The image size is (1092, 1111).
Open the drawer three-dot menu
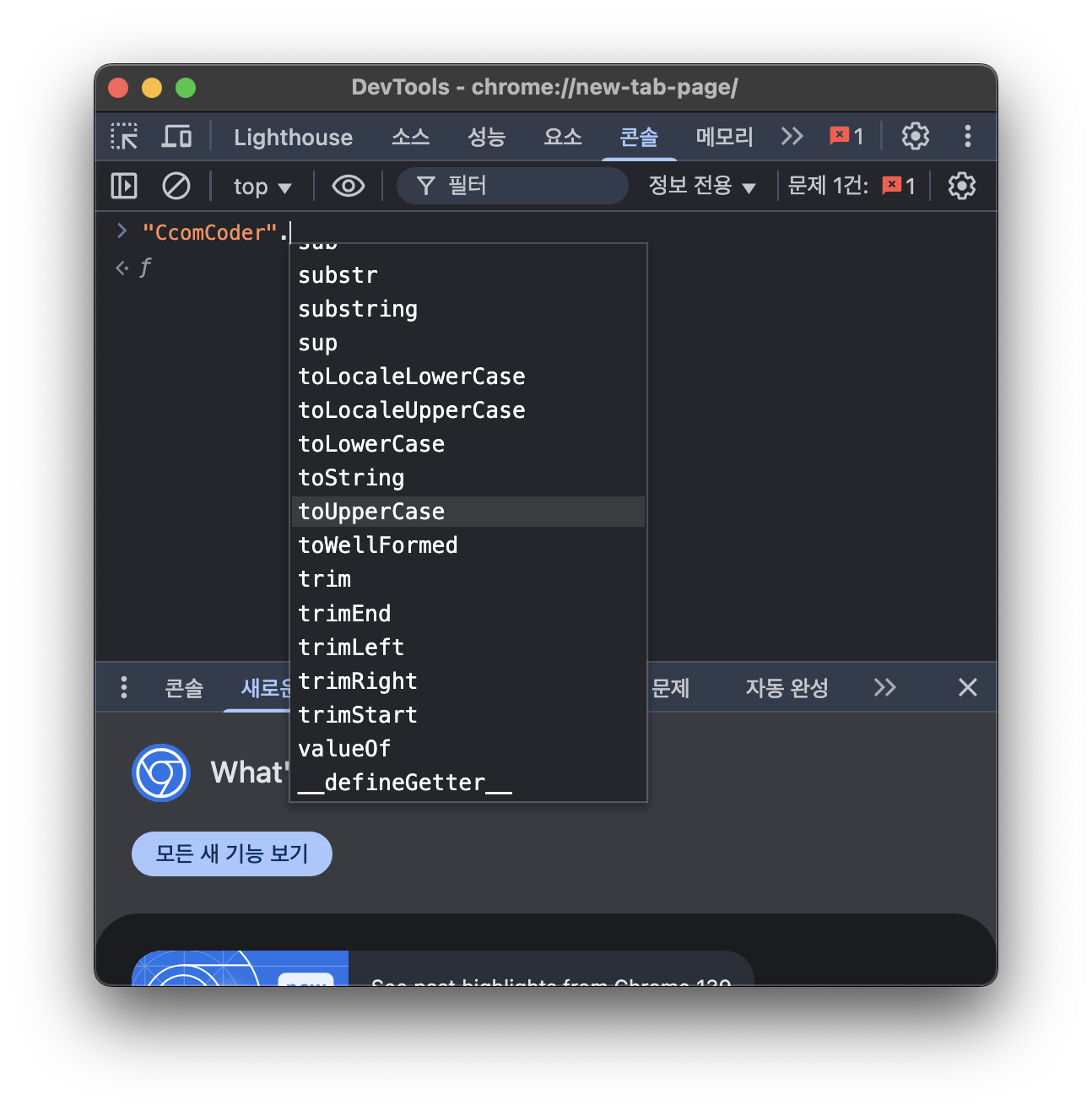(124, 687)
